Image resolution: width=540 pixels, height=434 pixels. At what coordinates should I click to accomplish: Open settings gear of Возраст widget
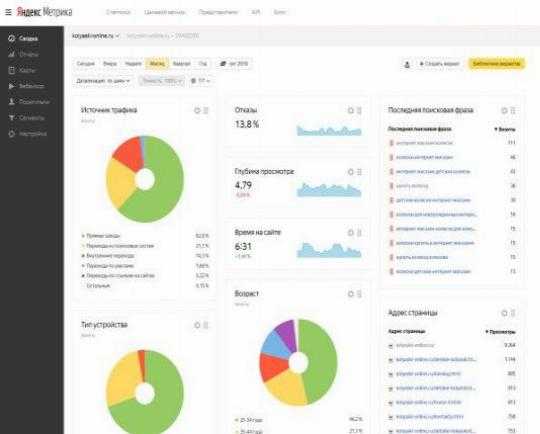pyautogui.click(x=351, y=294)
